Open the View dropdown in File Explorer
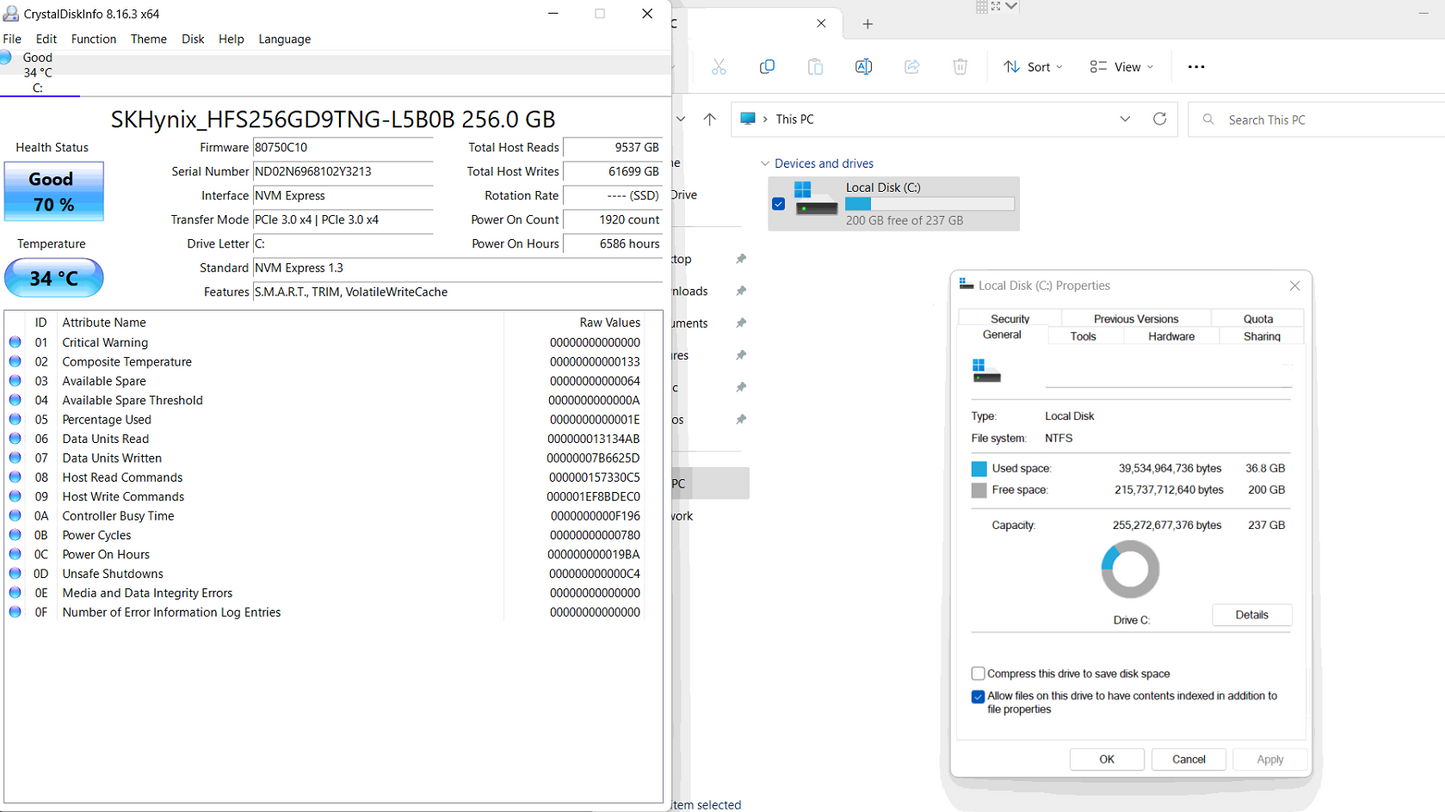 pyautogui.click(x=1122, y=67)
